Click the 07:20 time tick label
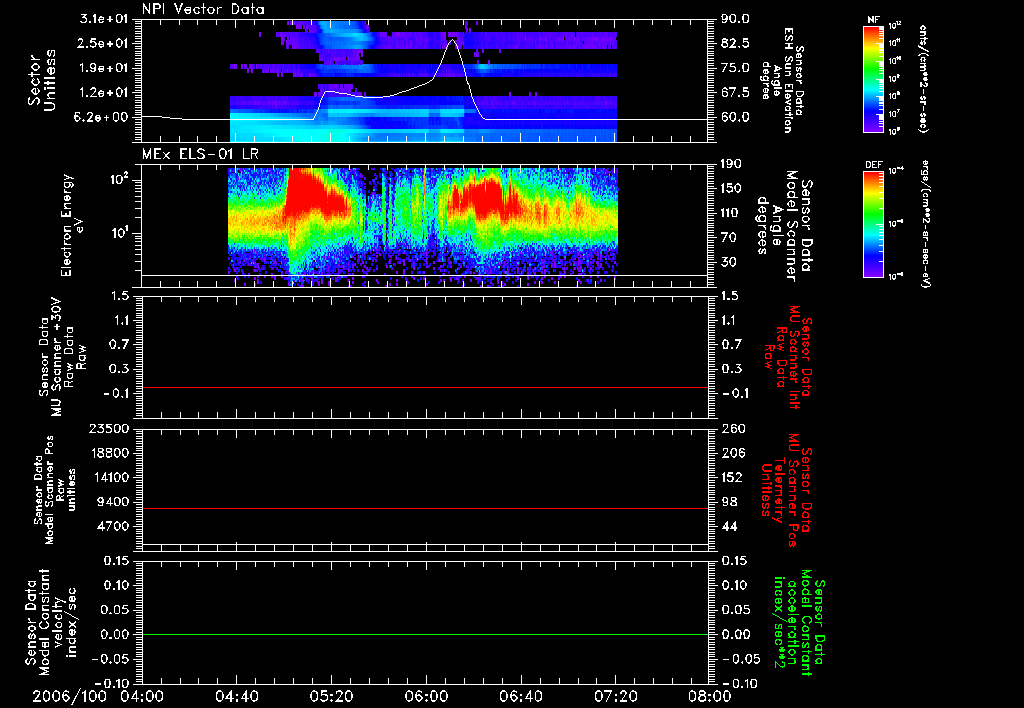This screenshot has width=1024, height=708. 615,696
